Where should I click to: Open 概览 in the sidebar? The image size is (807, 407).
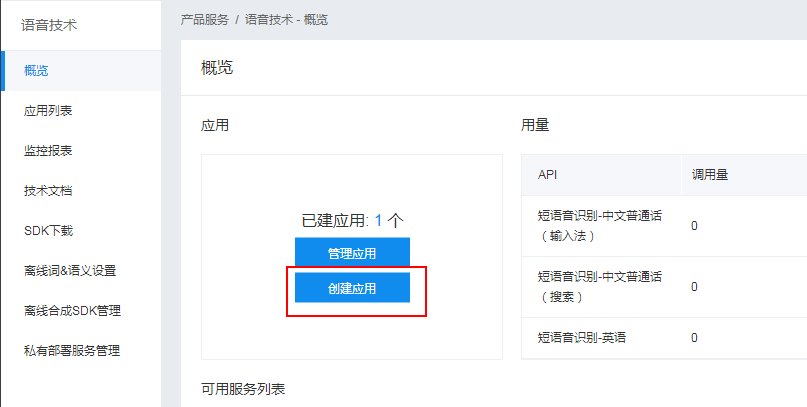81,70
